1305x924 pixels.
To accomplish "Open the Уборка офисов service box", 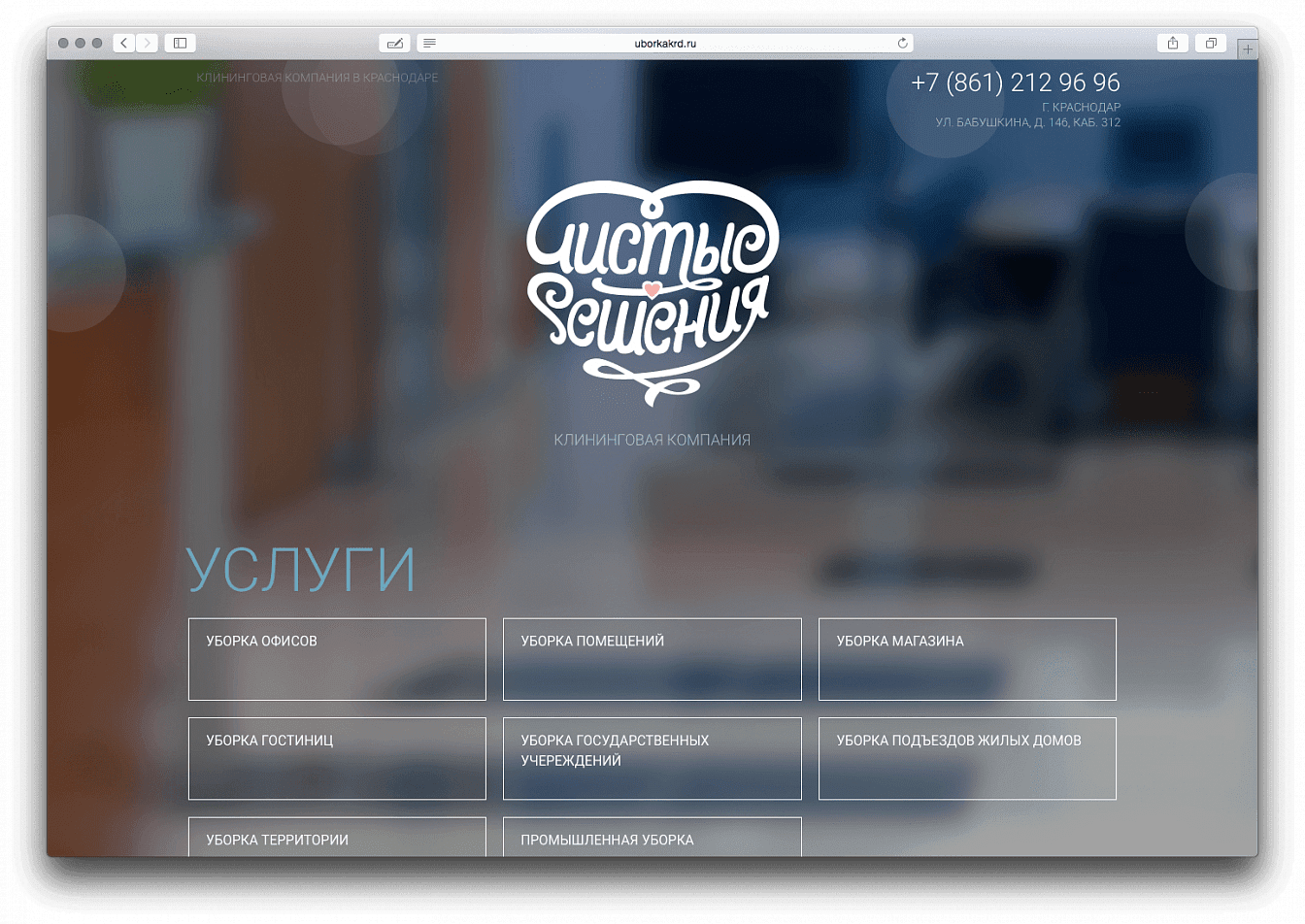I will tap(337, 659).
